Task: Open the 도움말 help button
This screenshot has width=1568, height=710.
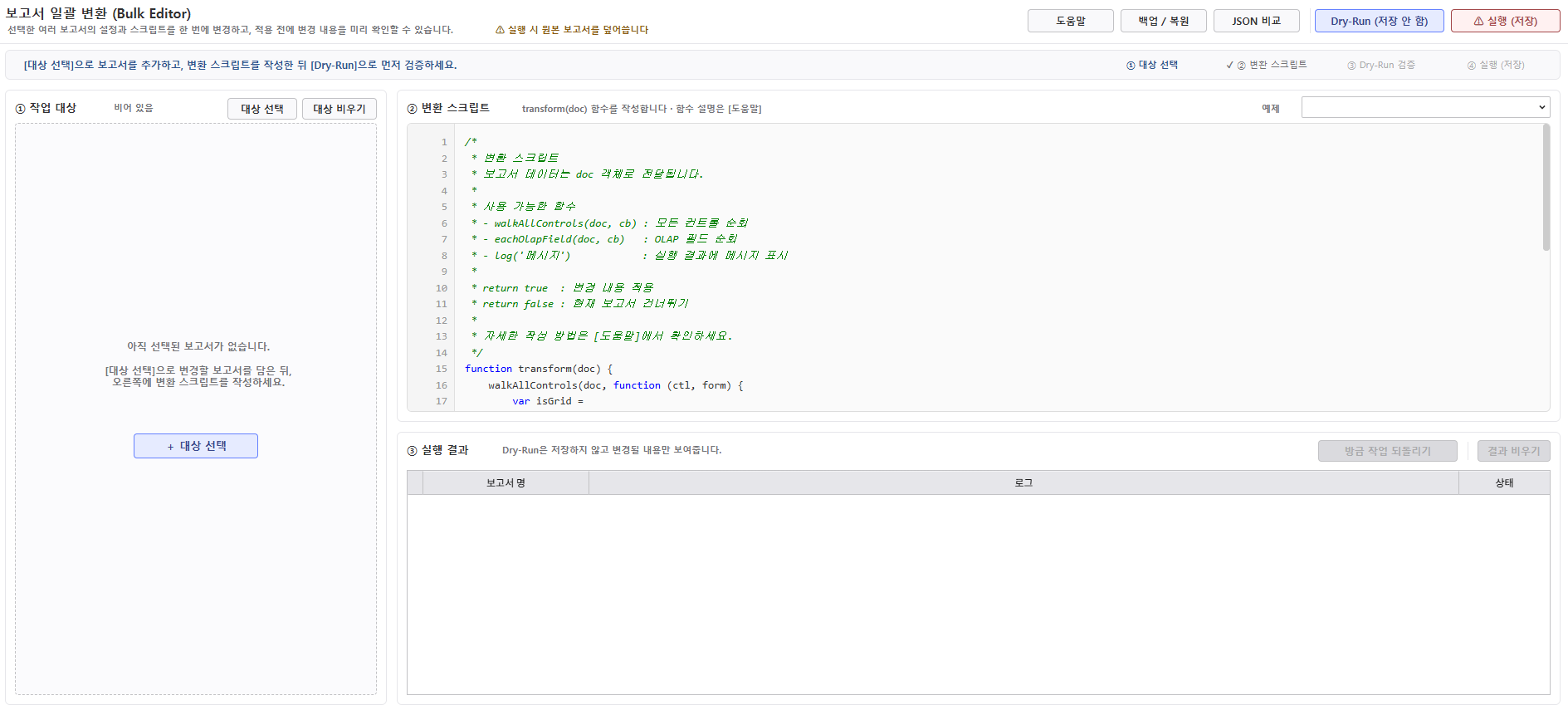Action: pyautogui.click(x=1070, y=21)
